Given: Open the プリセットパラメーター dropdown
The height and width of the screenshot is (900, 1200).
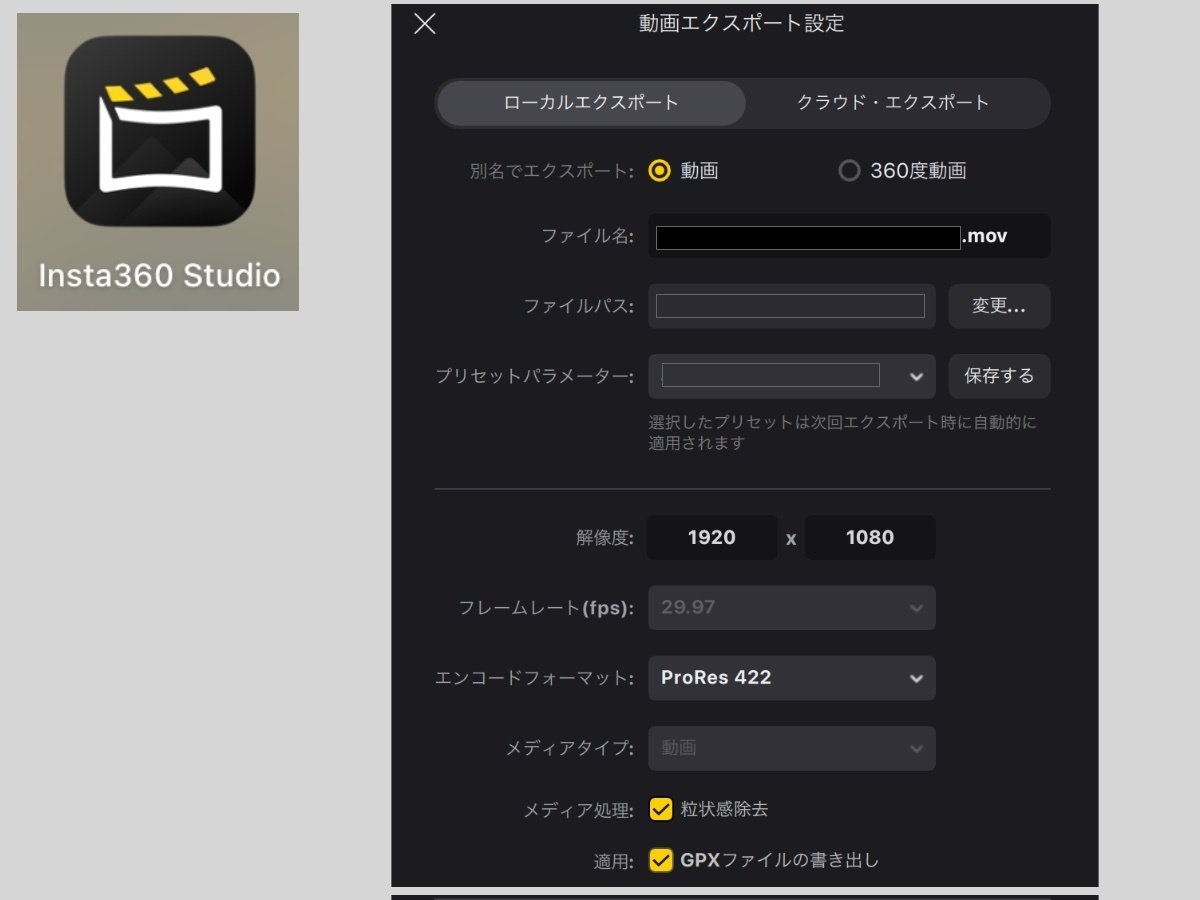Looking at the screenshot, I should pyautogui.click(x=791, y=376).
